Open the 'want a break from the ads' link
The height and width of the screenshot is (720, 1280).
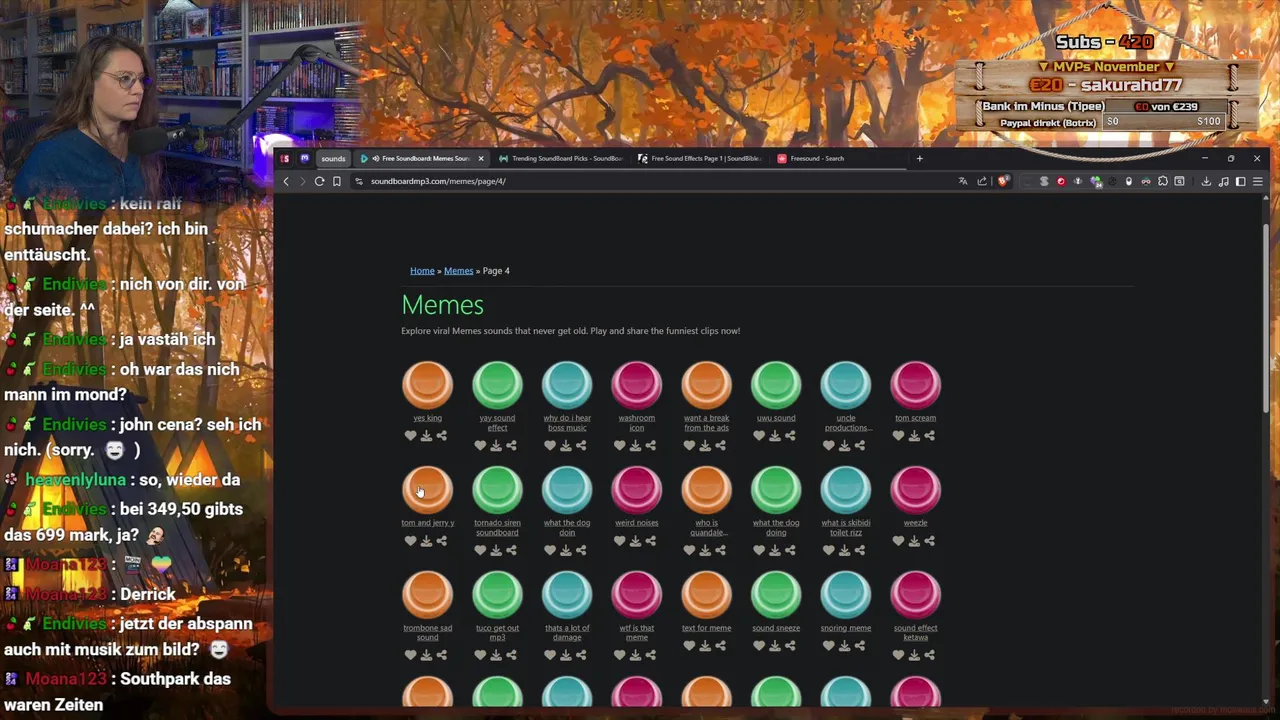tap(706, 423)
